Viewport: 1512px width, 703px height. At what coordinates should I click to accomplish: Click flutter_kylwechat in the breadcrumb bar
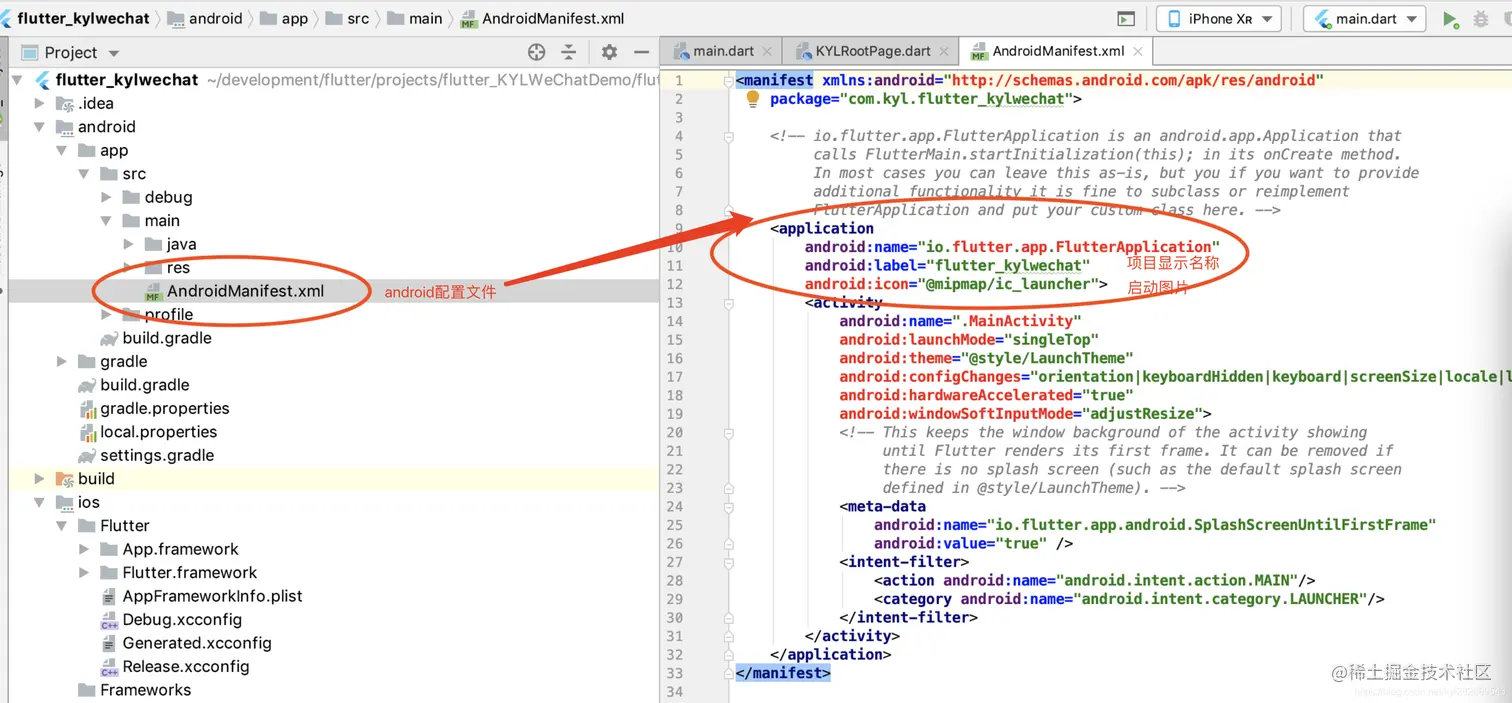(83, 18)
